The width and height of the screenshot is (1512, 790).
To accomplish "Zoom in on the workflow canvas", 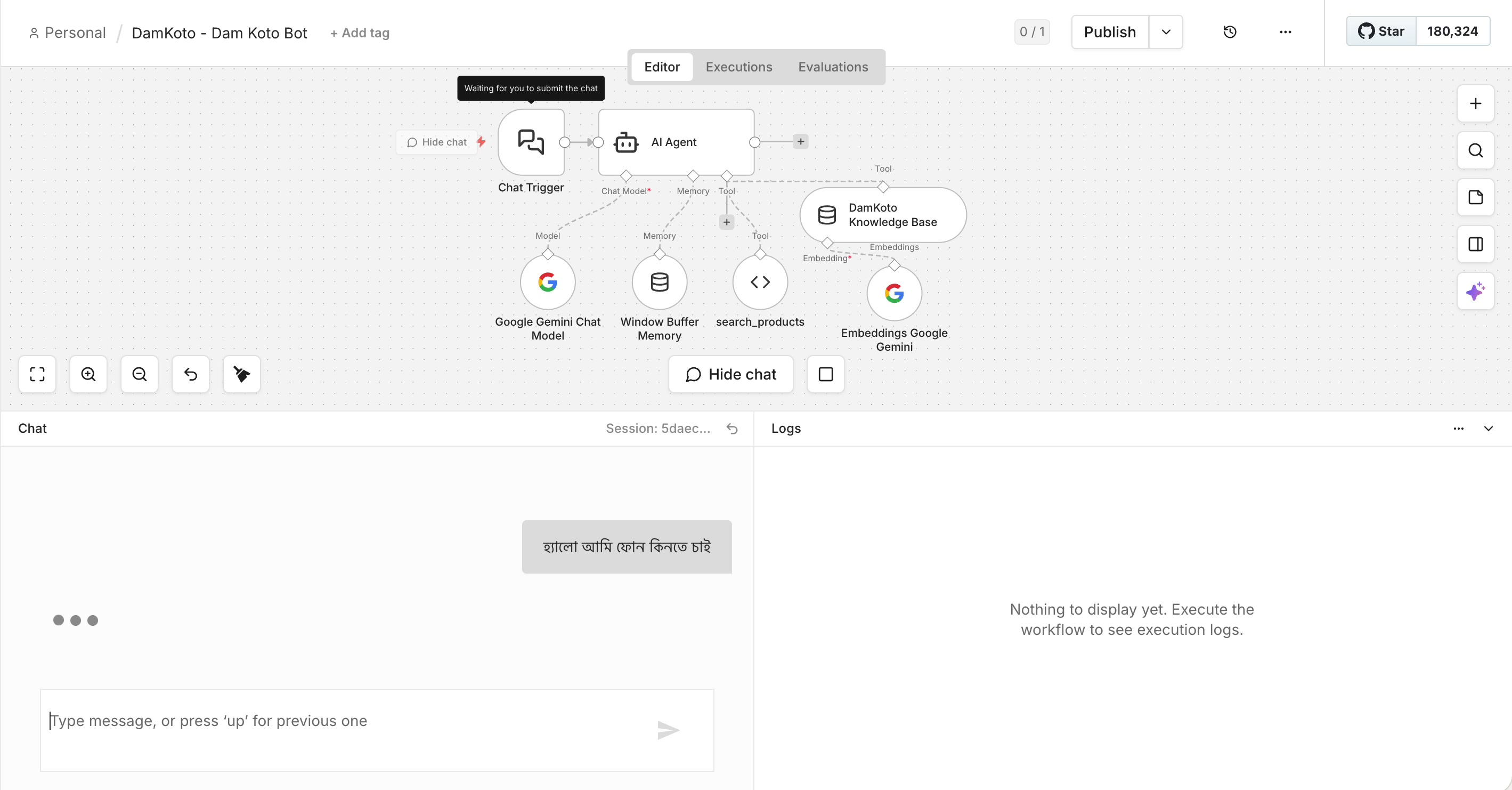I will pos(88,374).
